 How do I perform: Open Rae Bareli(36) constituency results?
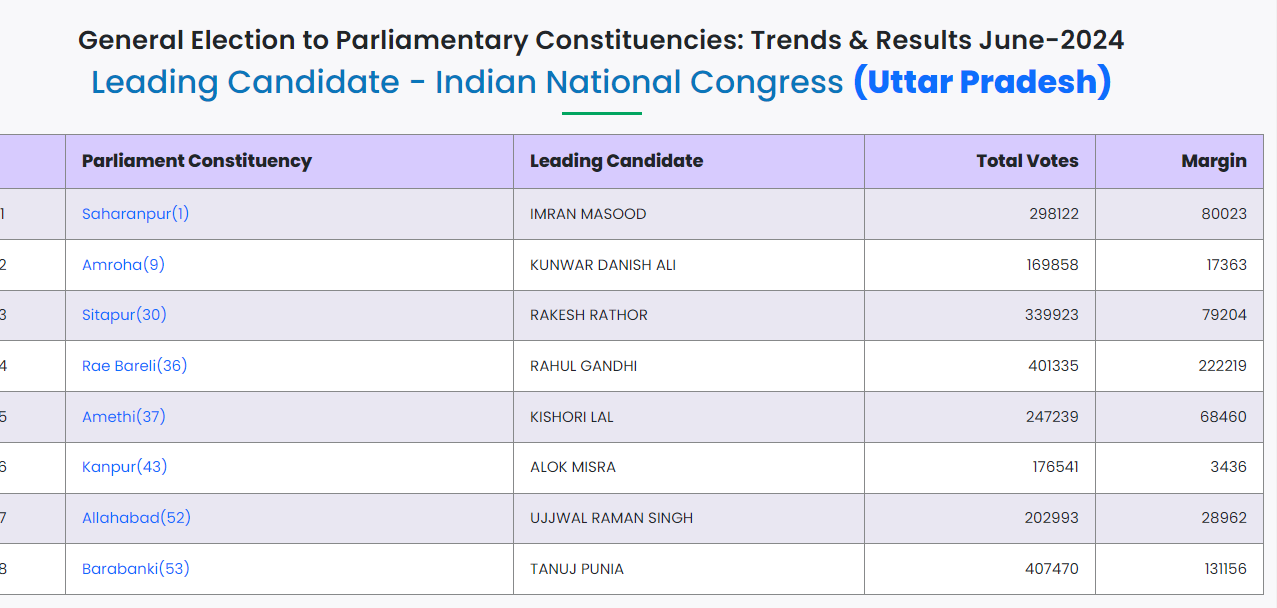point(134,366)
